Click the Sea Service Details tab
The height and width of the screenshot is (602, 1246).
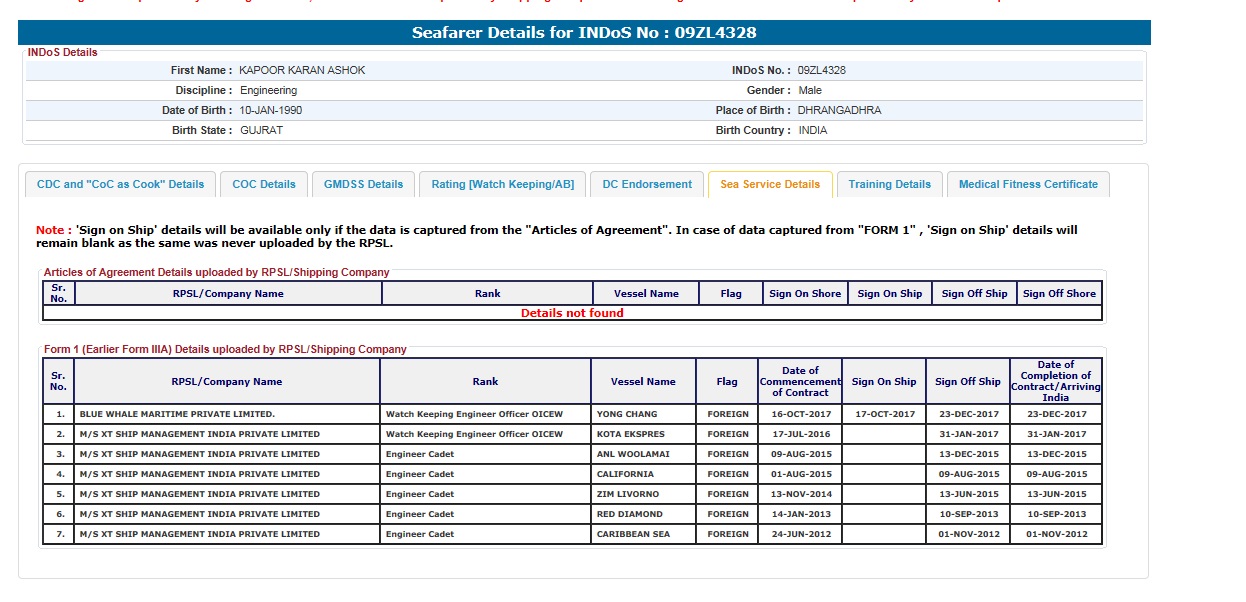tap(770, 184)
